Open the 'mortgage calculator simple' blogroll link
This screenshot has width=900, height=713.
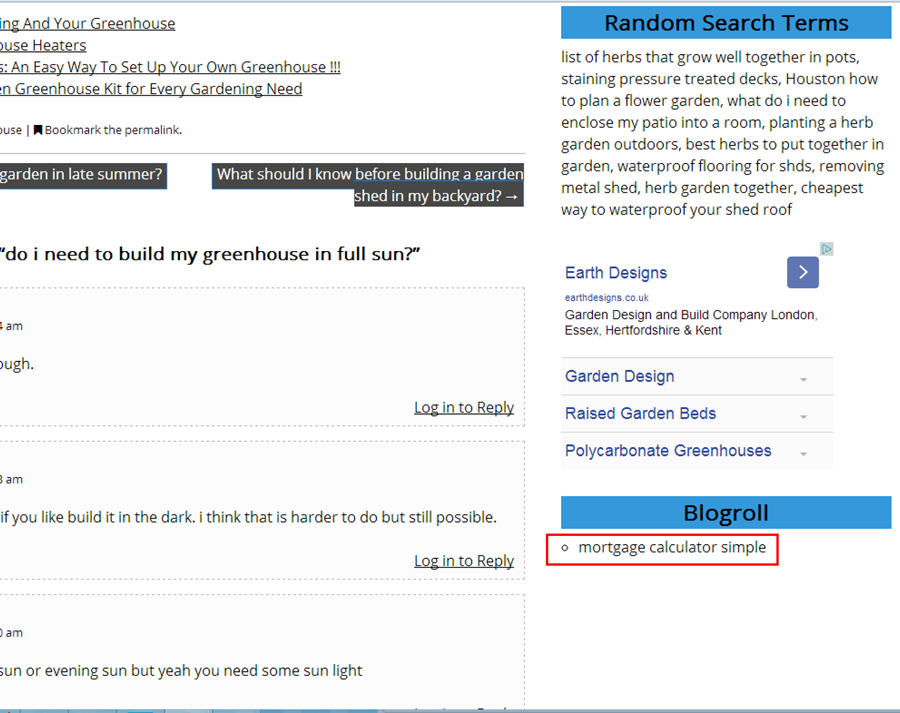pyautogui.click(x=672, y=548)
